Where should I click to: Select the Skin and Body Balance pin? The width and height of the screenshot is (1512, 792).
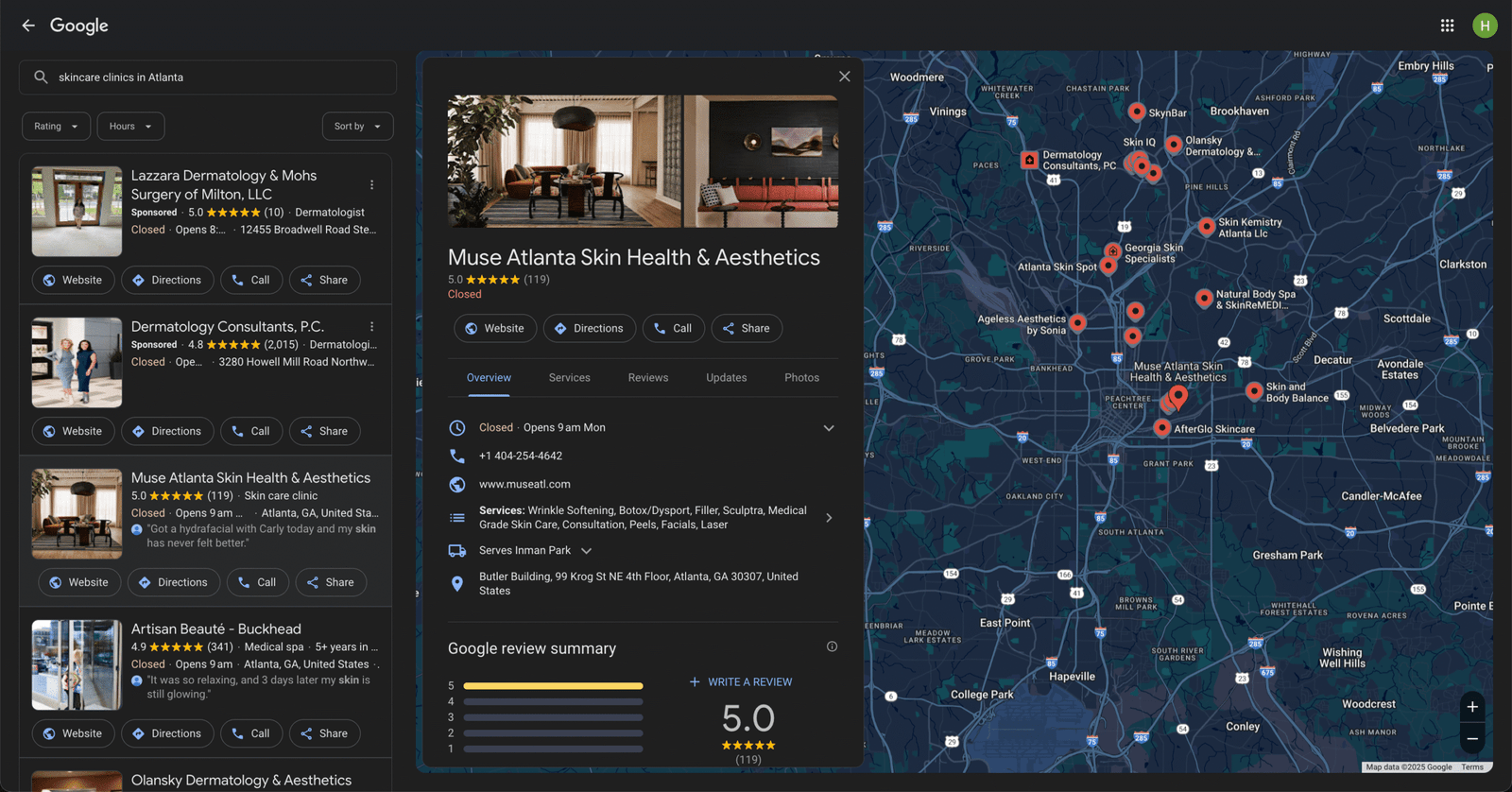1254,390
